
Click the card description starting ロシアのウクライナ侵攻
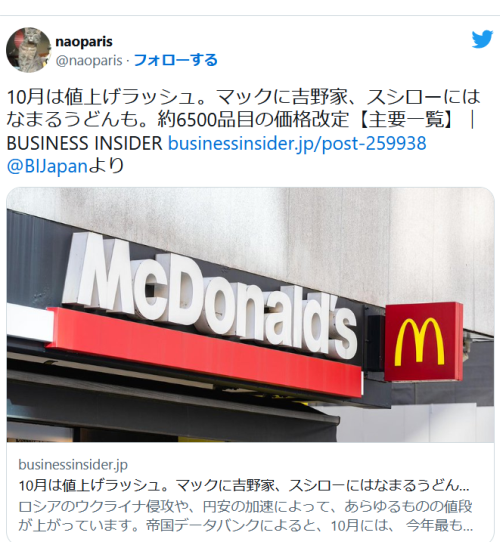coord(245,506)
